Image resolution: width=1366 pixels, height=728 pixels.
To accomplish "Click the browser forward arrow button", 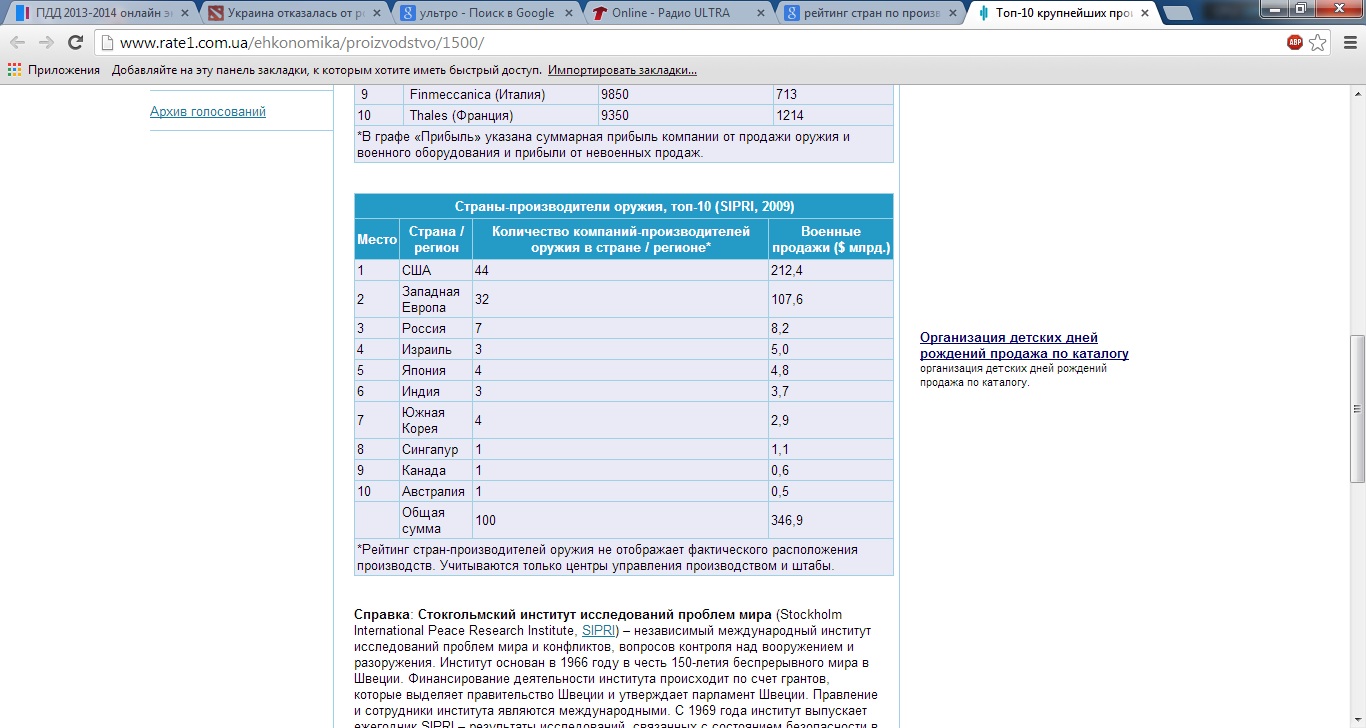I will tap(46, 43).
